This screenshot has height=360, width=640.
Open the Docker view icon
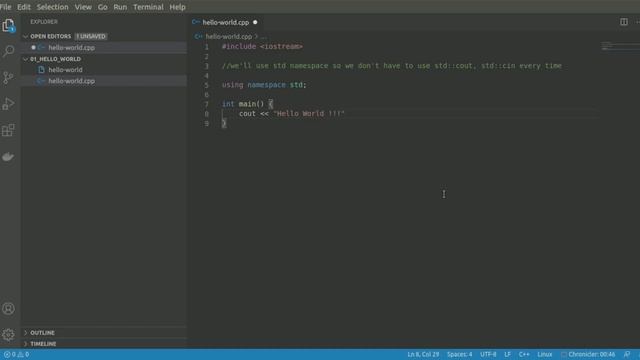coord(8,157)
